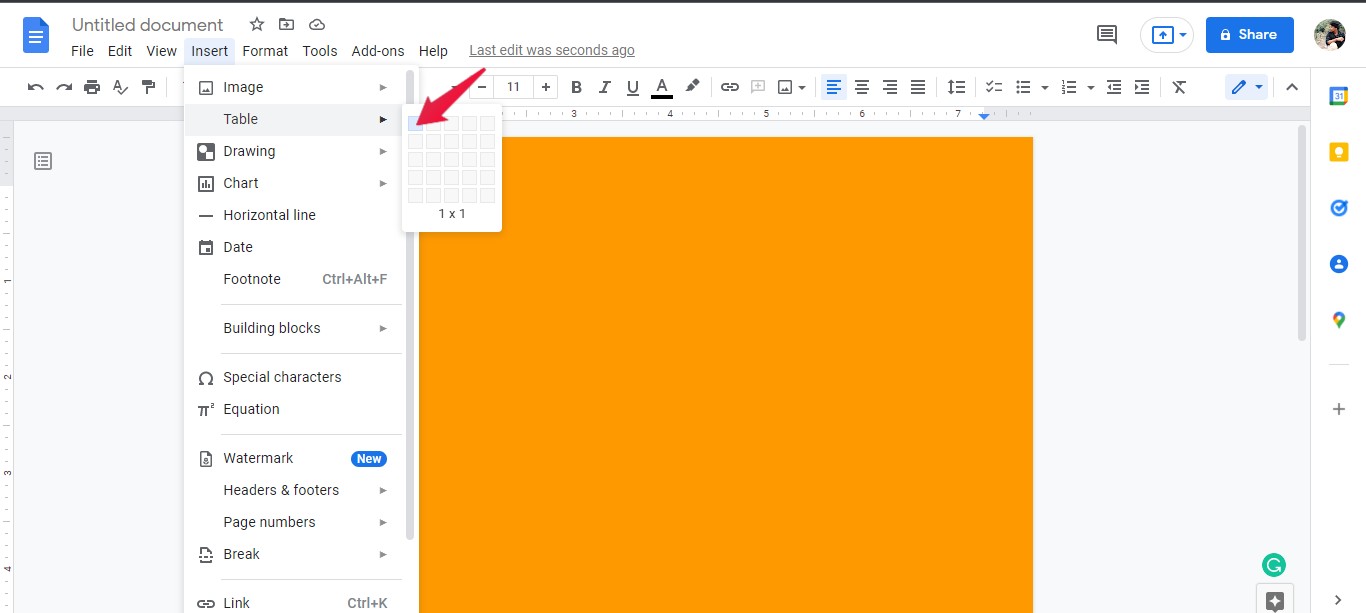Click the Print icon
This screenshot has height=613, width=1366.
coord(91,87)
